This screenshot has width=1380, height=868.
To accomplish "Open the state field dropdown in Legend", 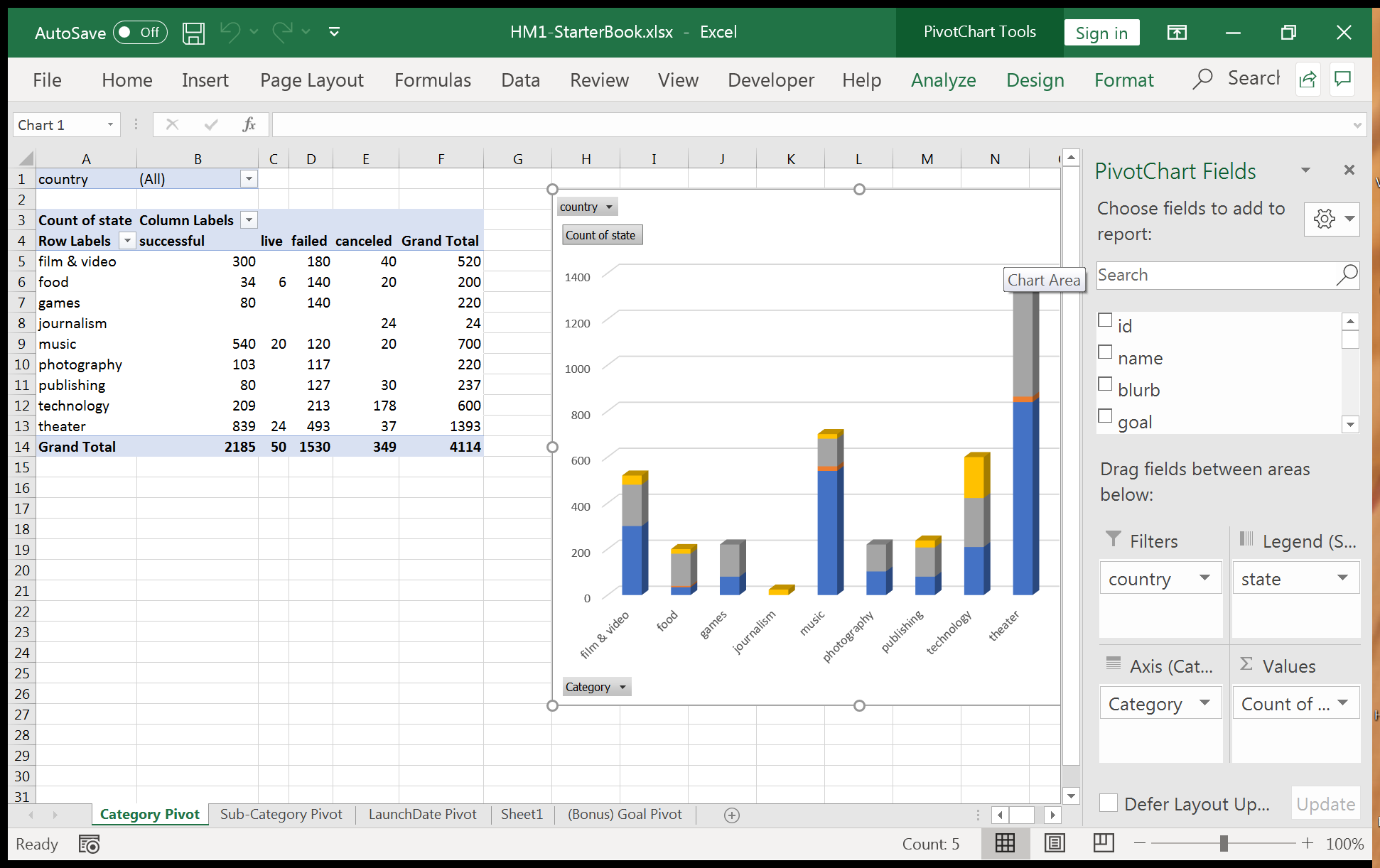I will pyautogui.click(x=1342, y=578).
